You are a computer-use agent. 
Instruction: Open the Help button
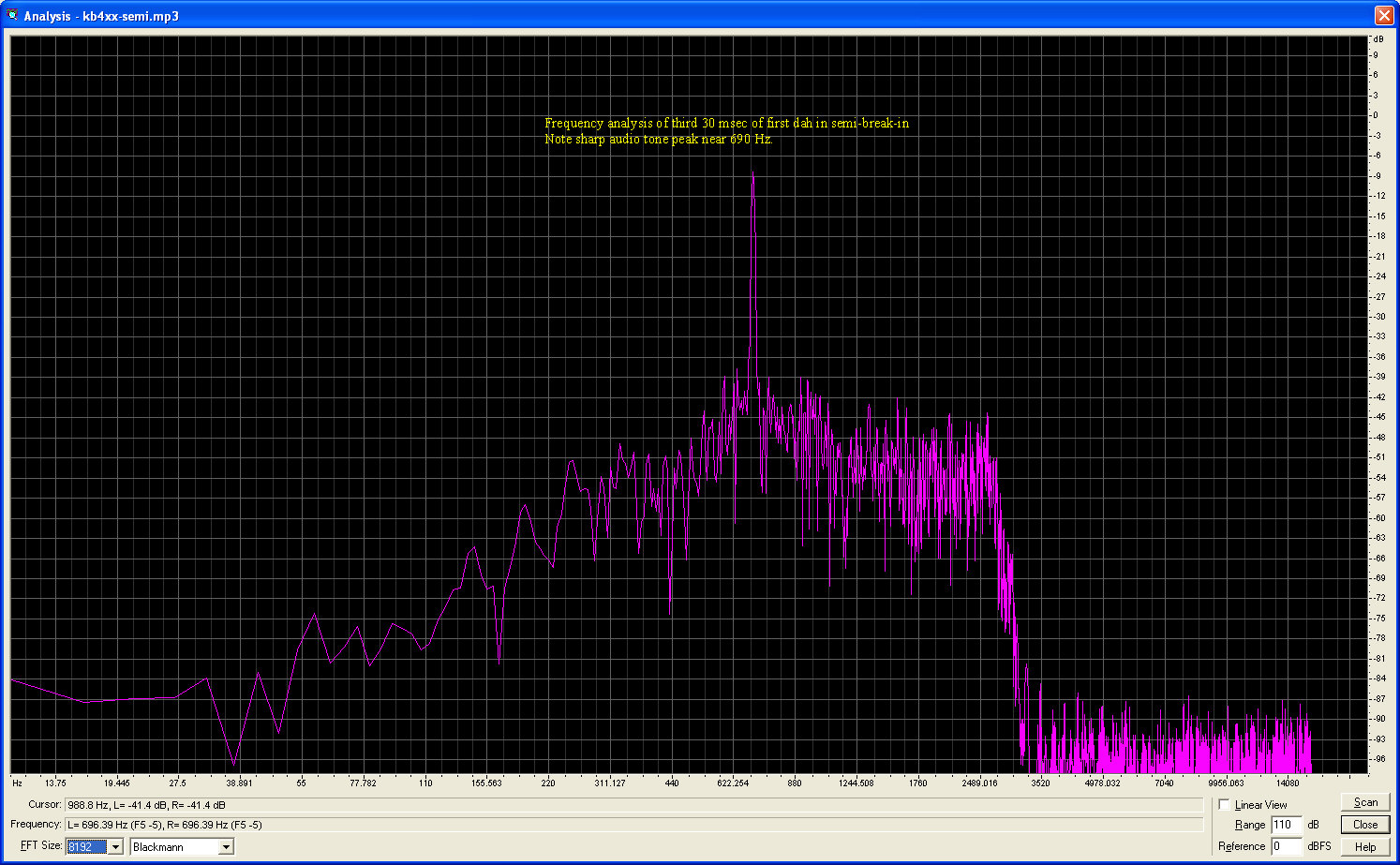click(1365, 847)
